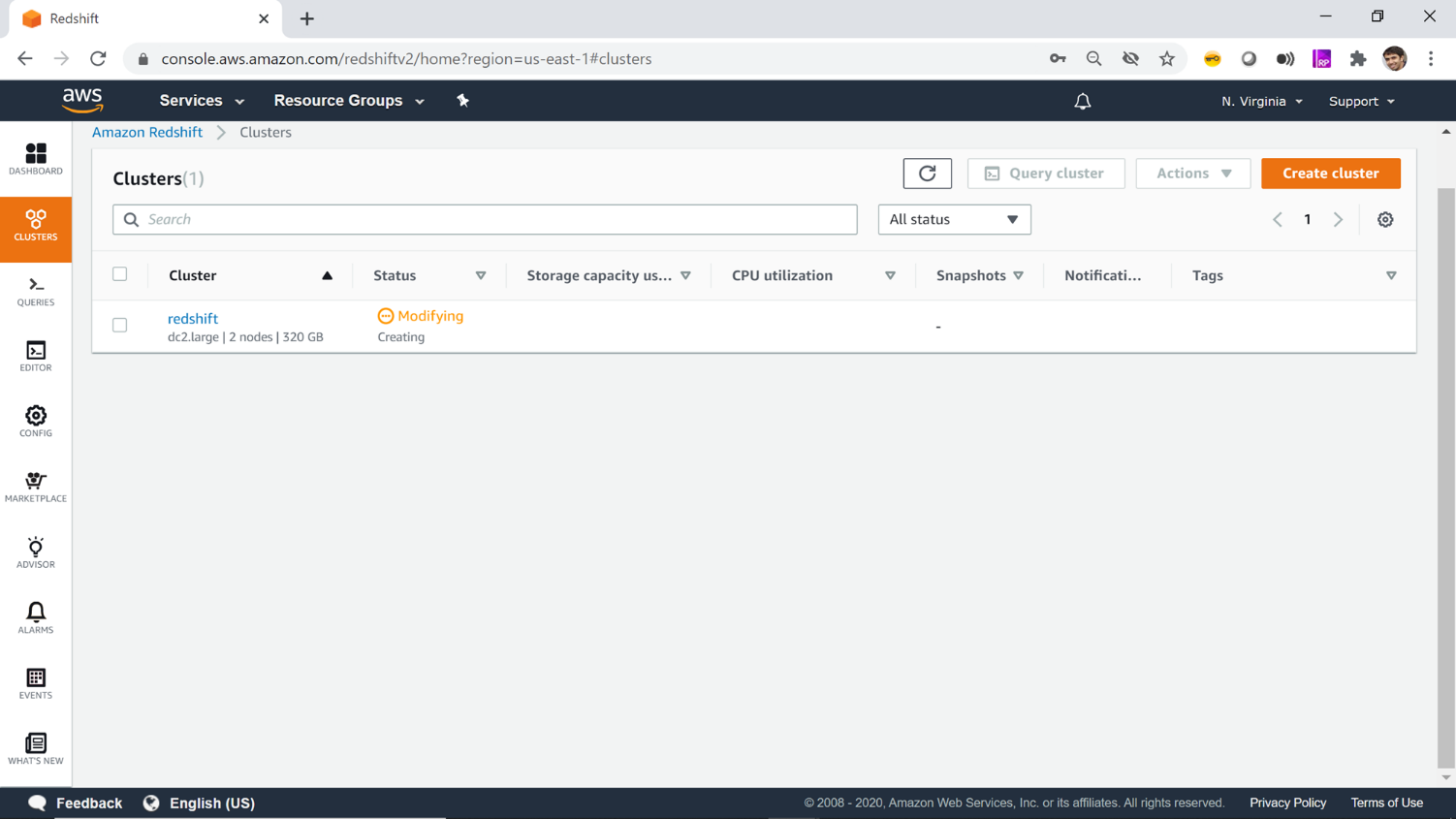Open a new browser tab

307,19
